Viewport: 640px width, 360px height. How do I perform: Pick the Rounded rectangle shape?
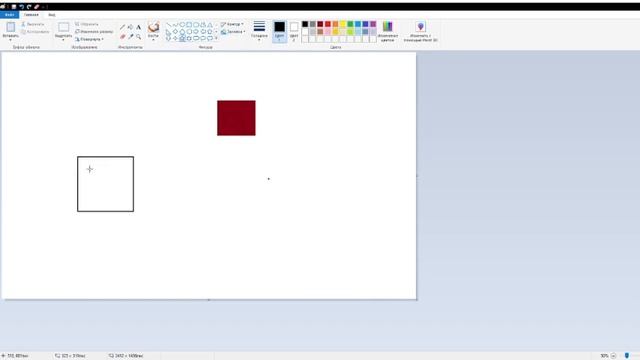click(196, 25)
